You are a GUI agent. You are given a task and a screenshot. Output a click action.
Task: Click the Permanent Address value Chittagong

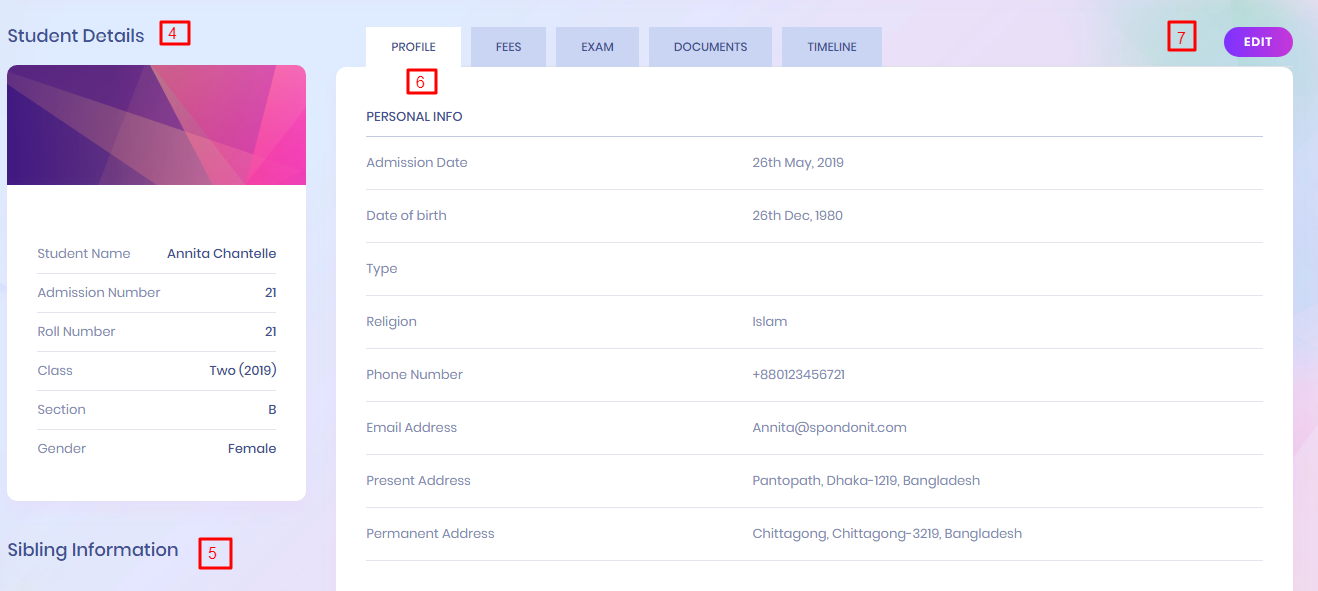[886, 533]
